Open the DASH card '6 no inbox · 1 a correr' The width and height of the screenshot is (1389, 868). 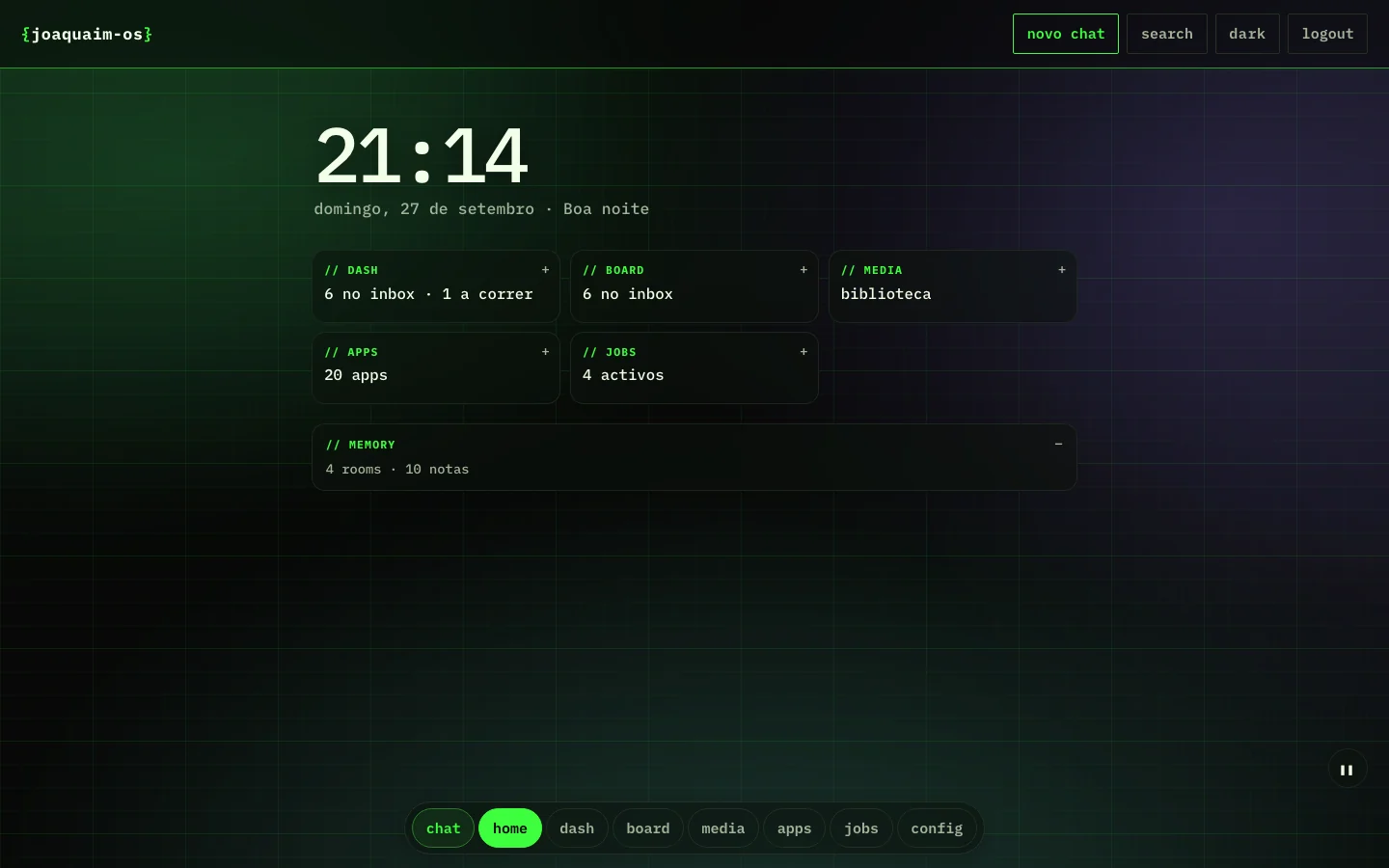tap(436, 286)
